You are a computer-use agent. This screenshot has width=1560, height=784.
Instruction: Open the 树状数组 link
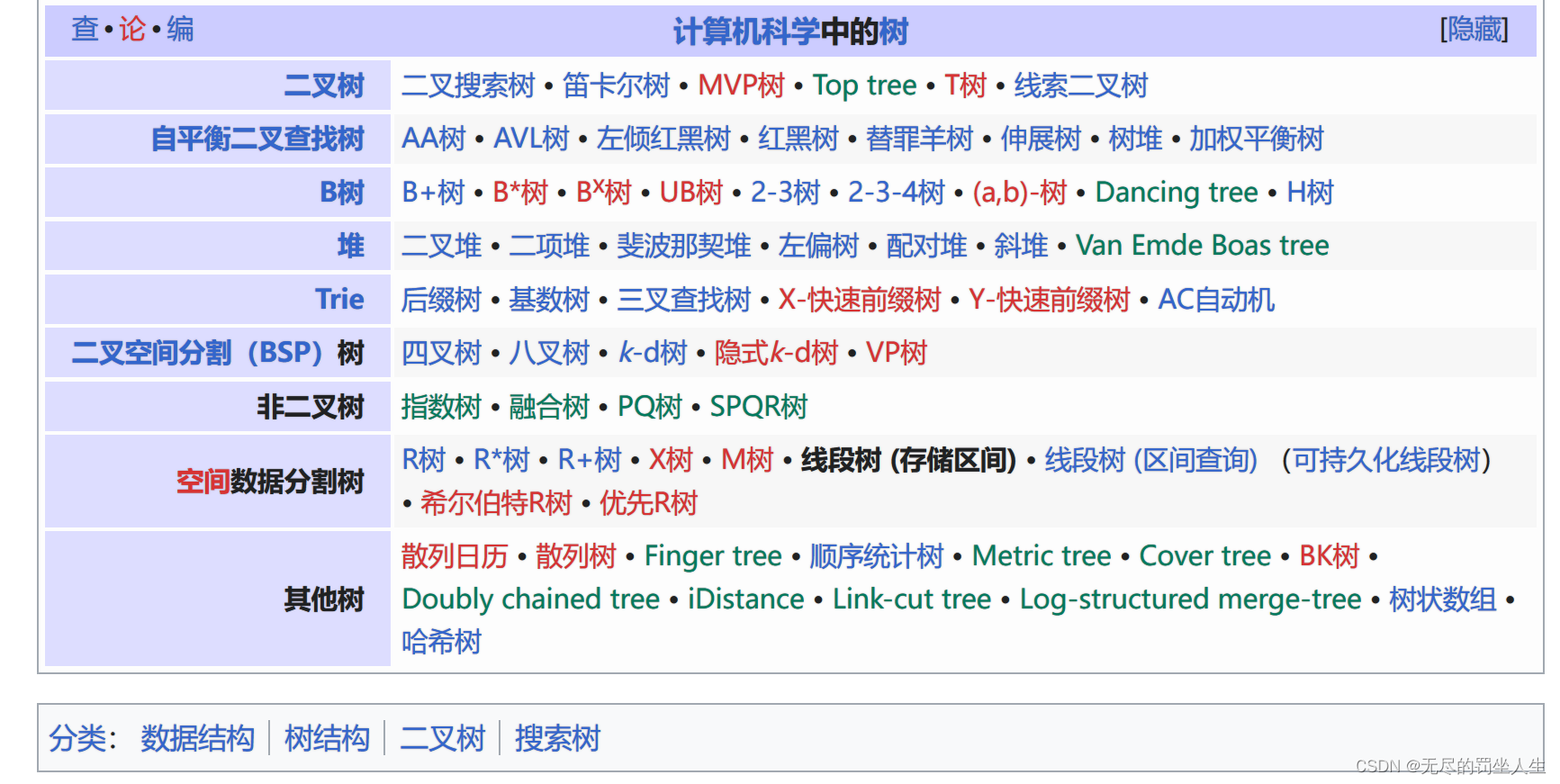tap(1443, 599)
